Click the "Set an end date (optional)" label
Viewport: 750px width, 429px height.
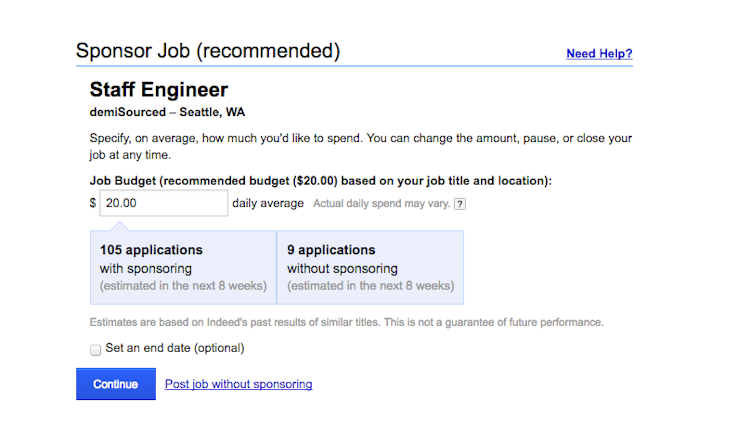pyautogui.click(x=175, y=349)
